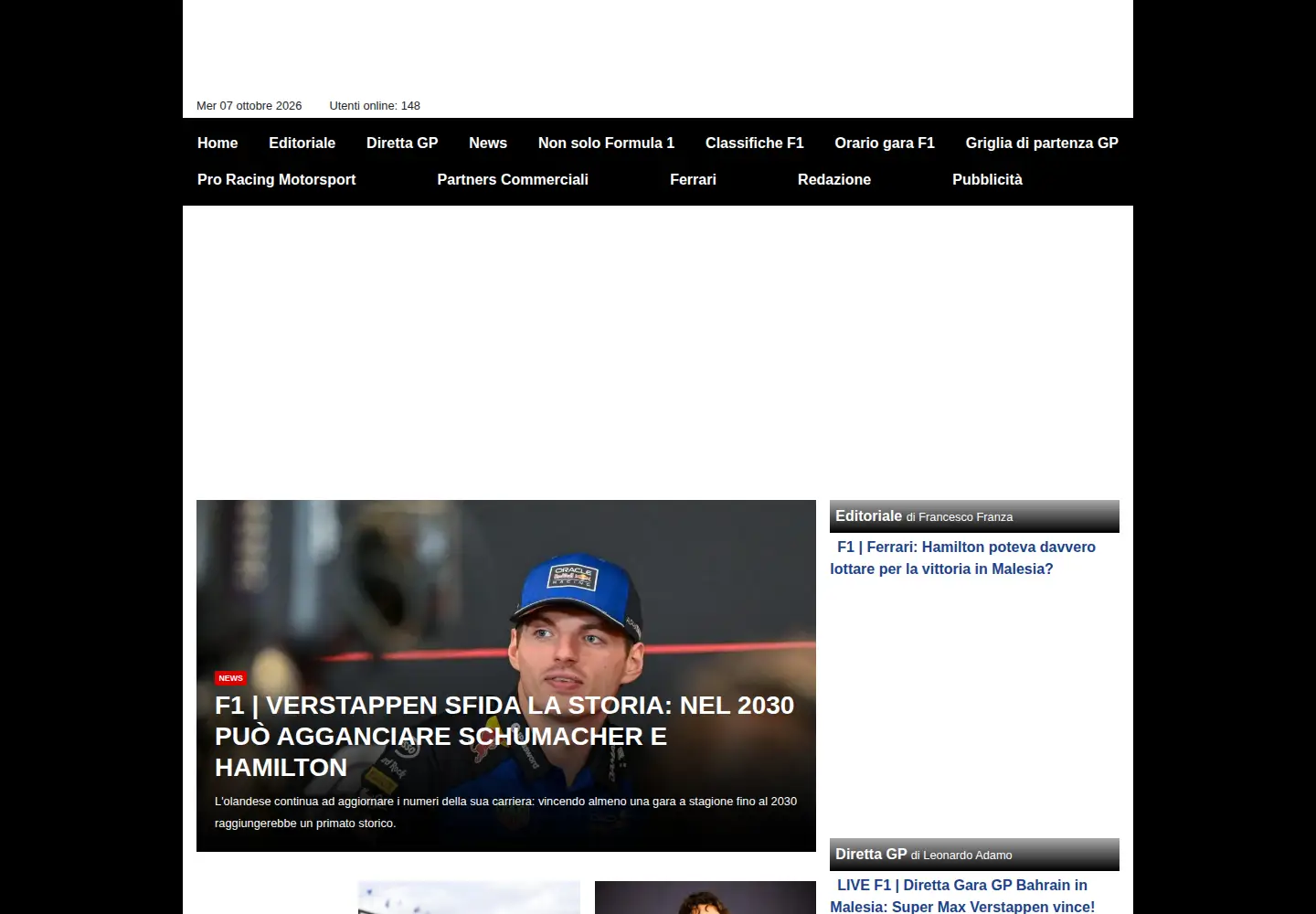The width and height of the screenshot is (1316, 914).
Task: Click the date Mer 07 ottobre 2026
Action: click(249, 106)
